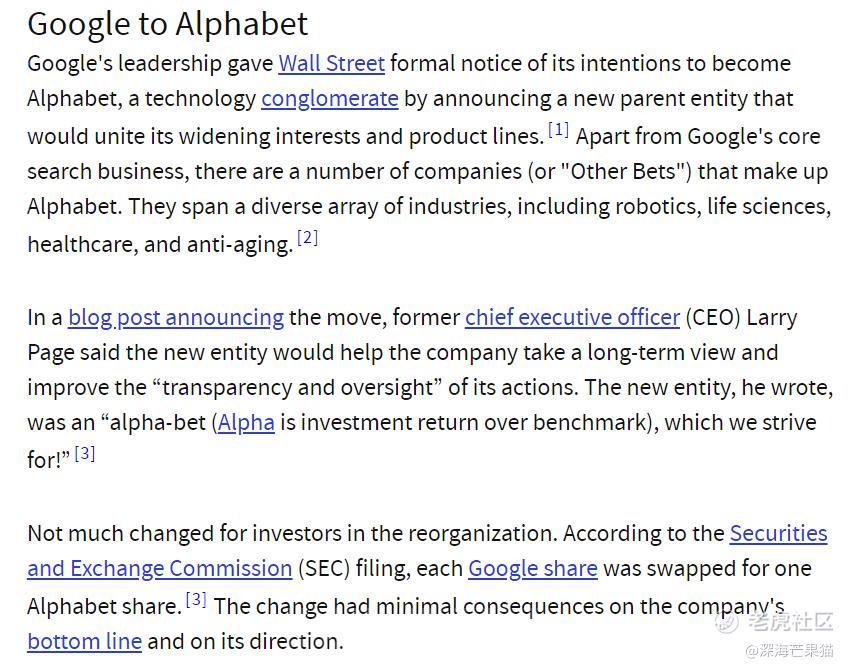The height and width of the screenshot is (671, 850).
Task: Open the Alpha definition link
Action: pyautogui.click(x=246, y=423)
